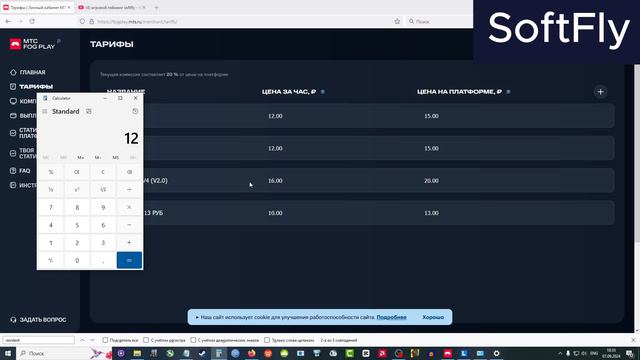Click calculator digit 0
This screenshot has height=360, width=640.
coord(77,260)
